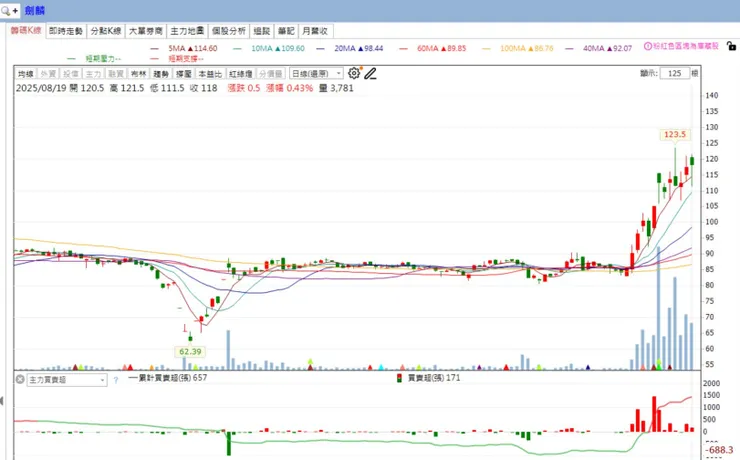
Task: Open the 日線(還原) period dropdown
Action: pos(316,74)
